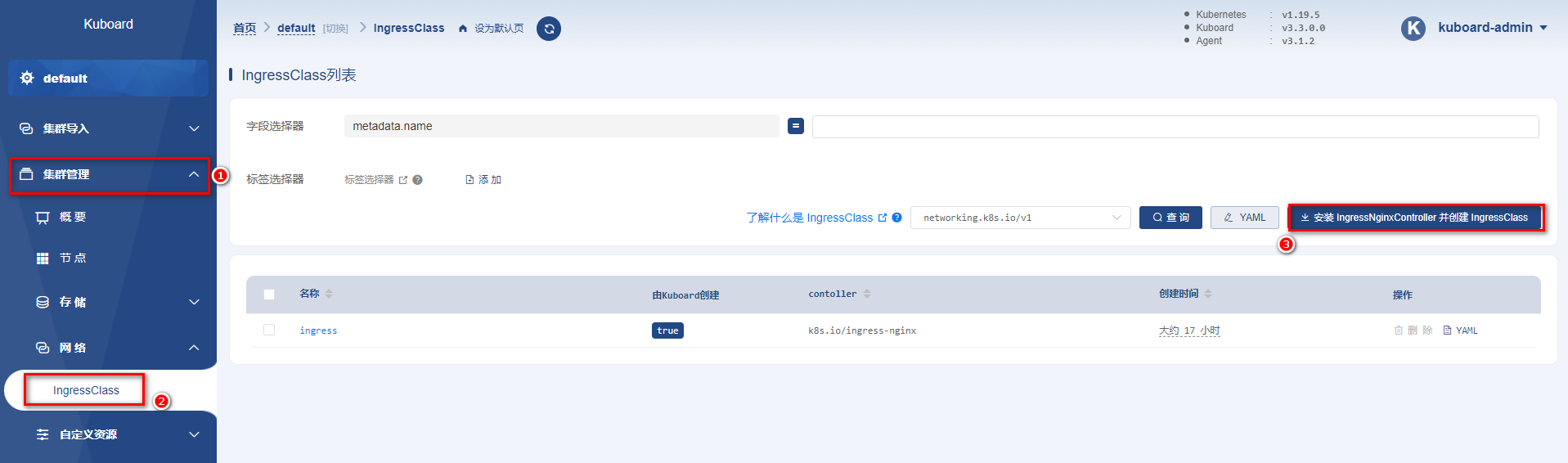Open the 概要 overview menu item
This screenshot has width=1568, height=463.
coord(73,217)
